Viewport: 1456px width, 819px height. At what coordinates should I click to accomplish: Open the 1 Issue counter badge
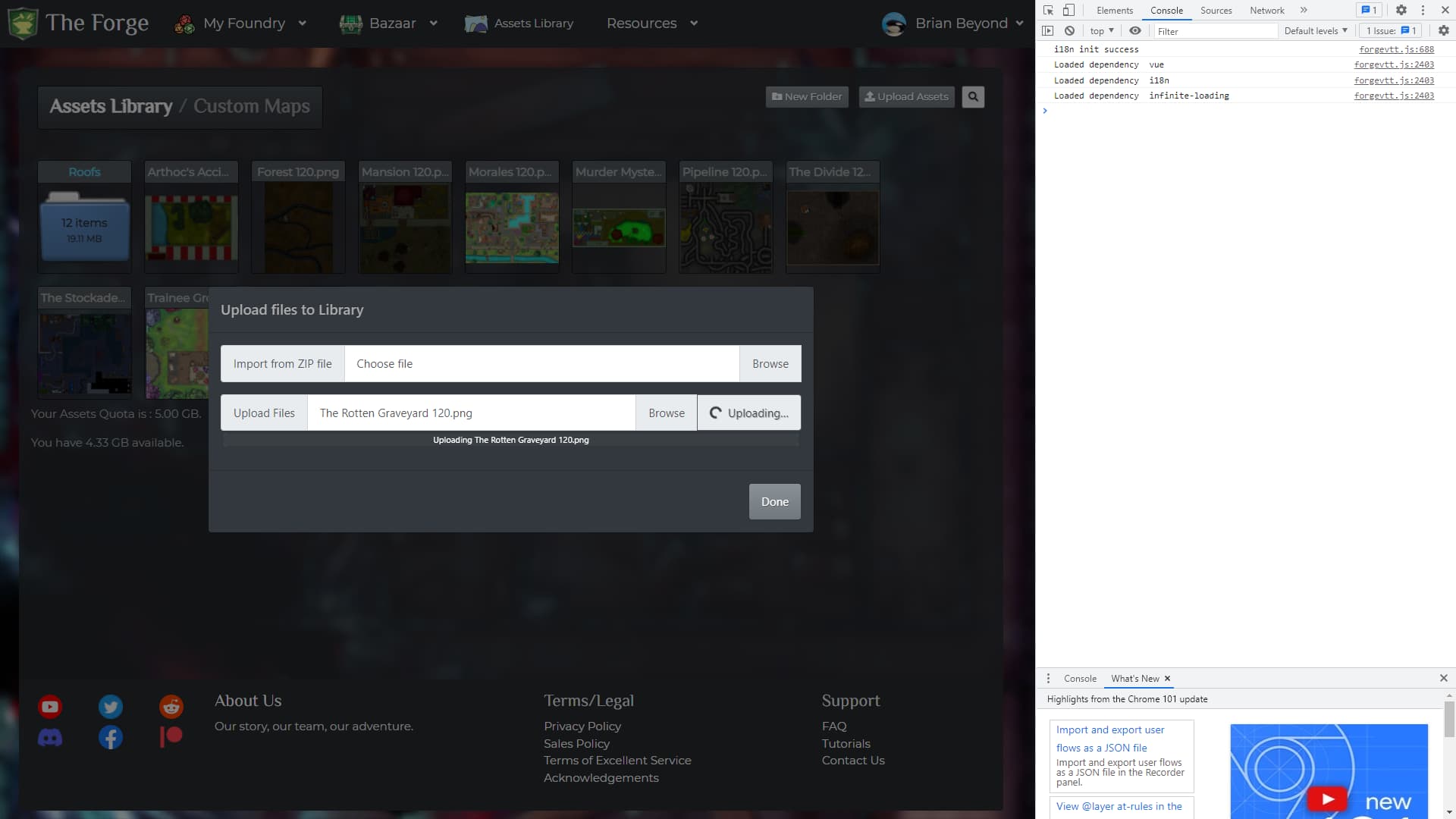pyautogui.click(x=1391, y=31)
